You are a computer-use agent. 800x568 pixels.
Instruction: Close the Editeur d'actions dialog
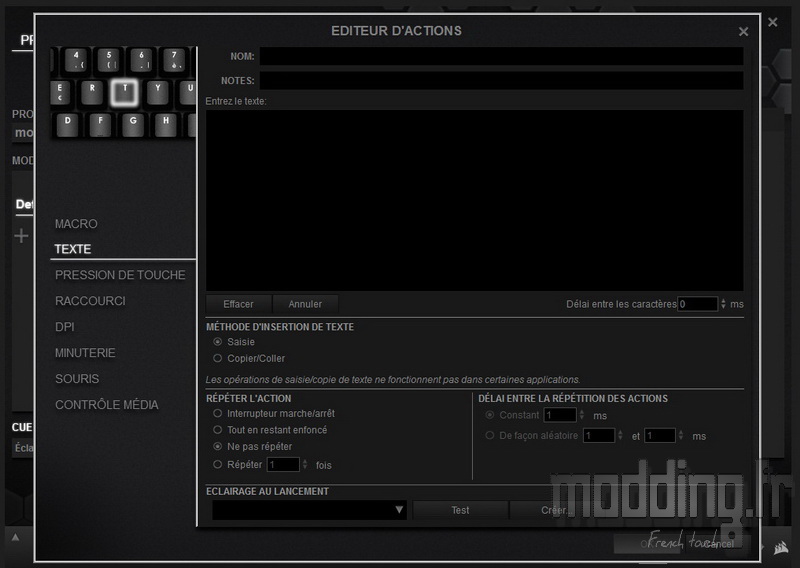pyautogui.click(x=743, y=32)
